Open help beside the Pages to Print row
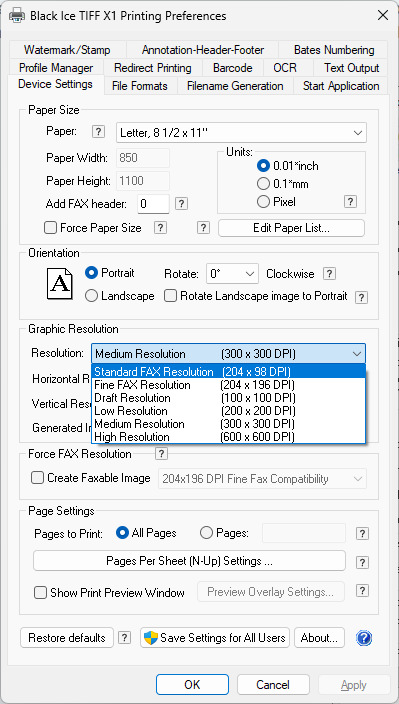The height and width of the screenshot is (704, 399). point(362,534)
